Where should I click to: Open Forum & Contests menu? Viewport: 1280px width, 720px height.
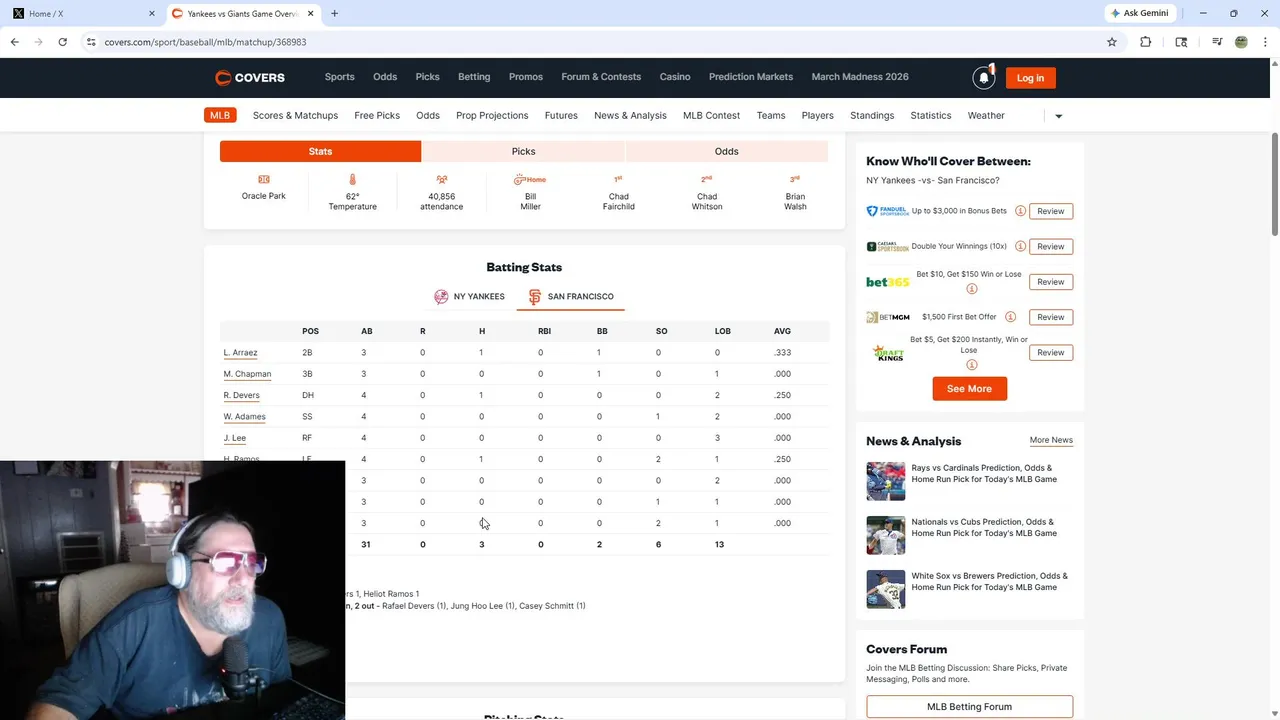coord(601,77)
